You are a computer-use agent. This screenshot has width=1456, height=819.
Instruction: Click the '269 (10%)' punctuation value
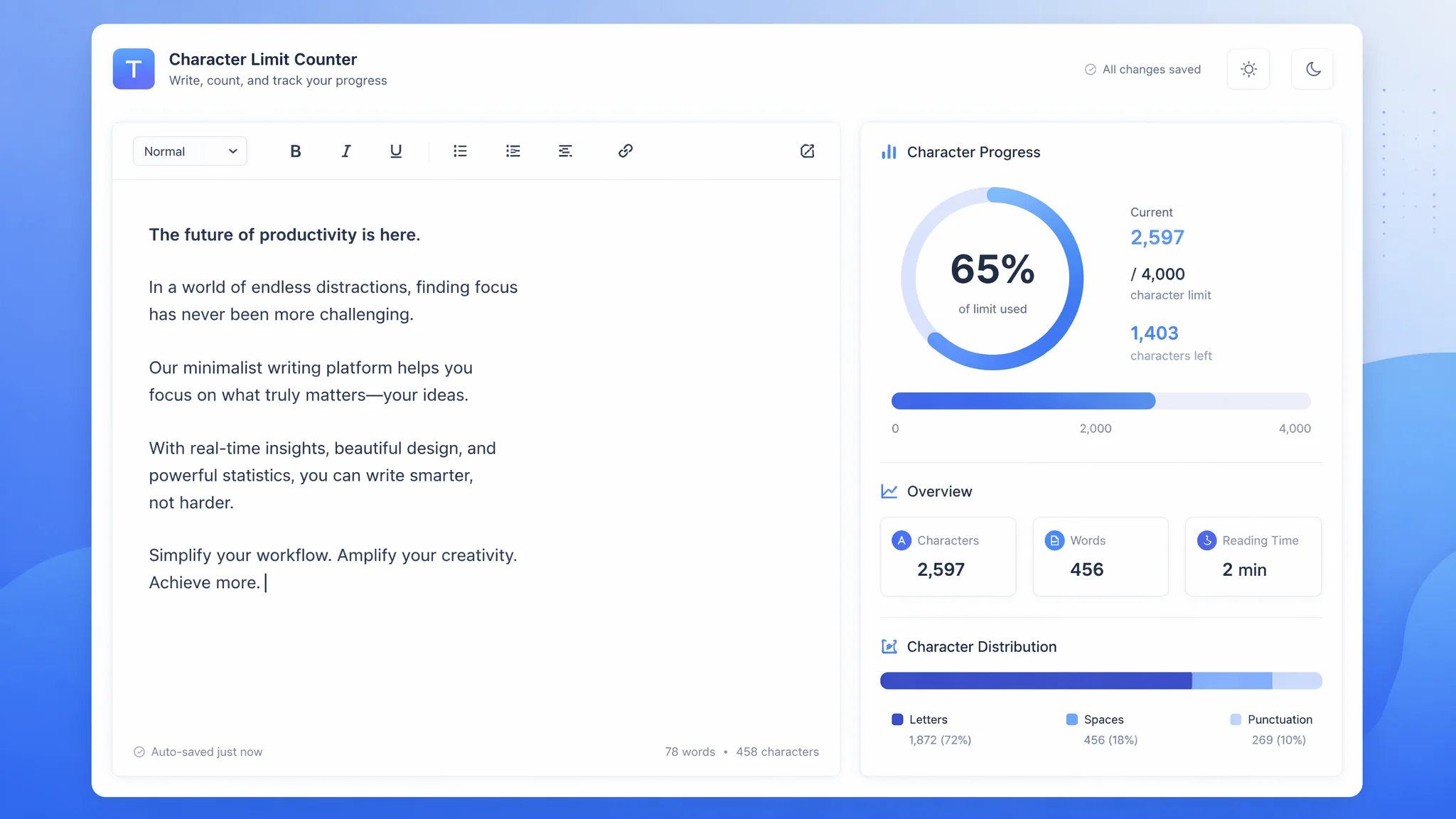(1279, 740)
